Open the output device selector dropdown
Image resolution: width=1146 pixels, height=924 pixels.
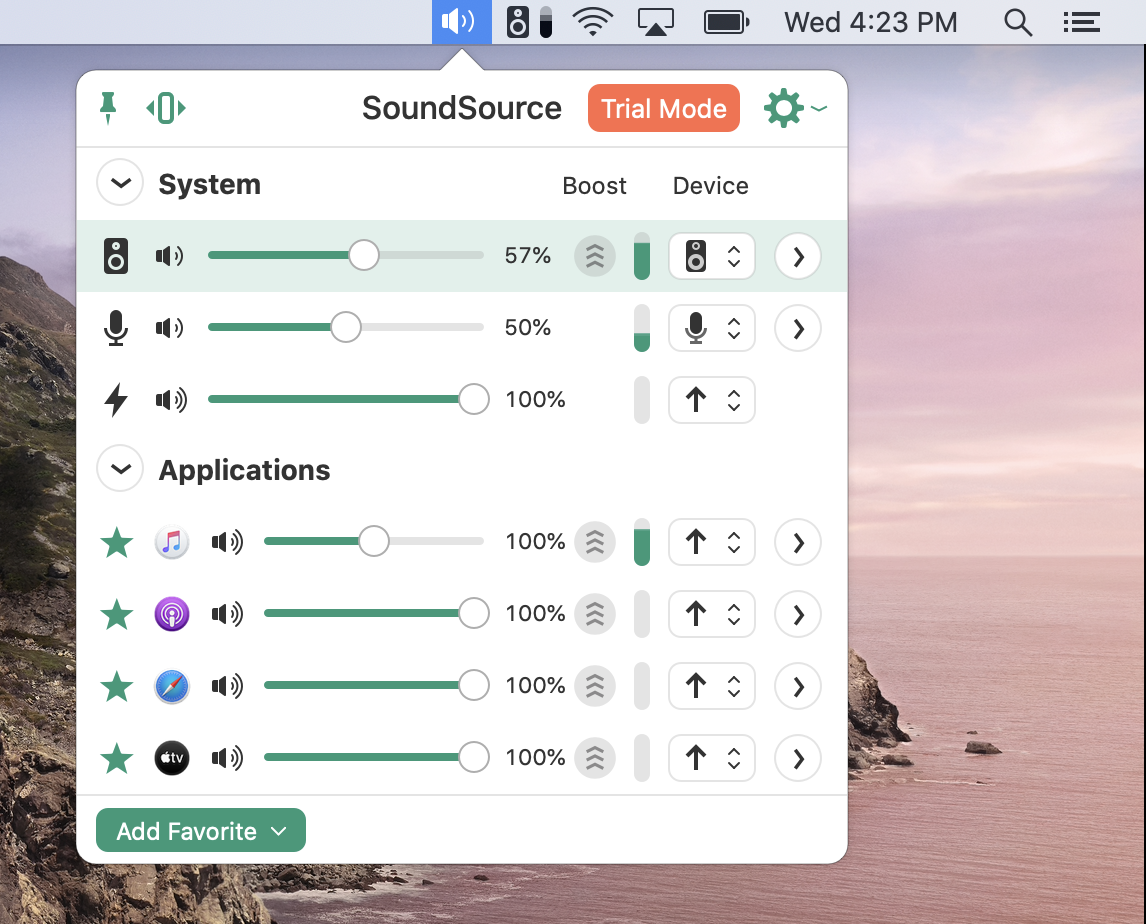pos(712,257)
